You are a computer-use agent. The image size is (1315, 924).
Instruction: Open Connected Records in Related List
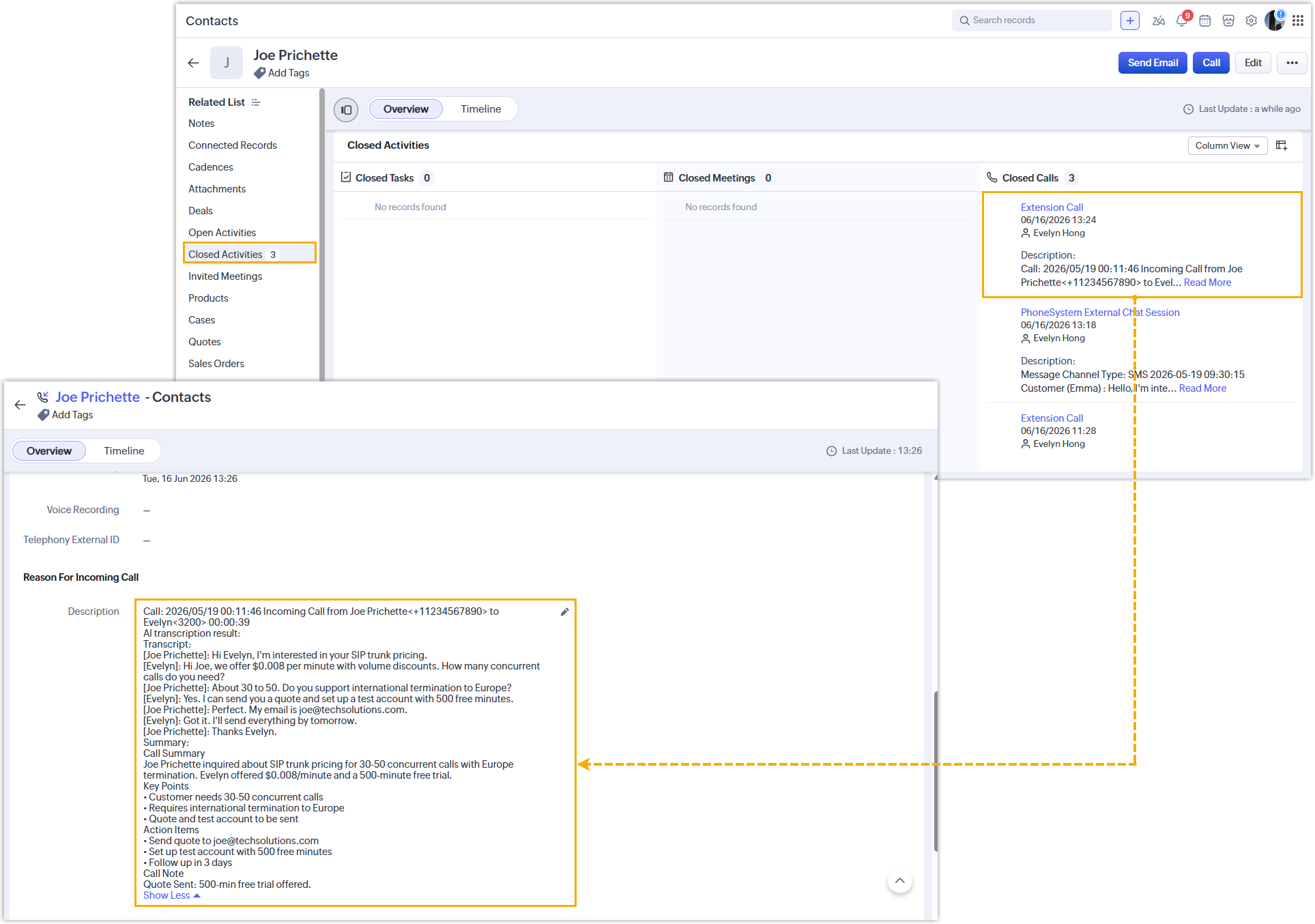233,145
